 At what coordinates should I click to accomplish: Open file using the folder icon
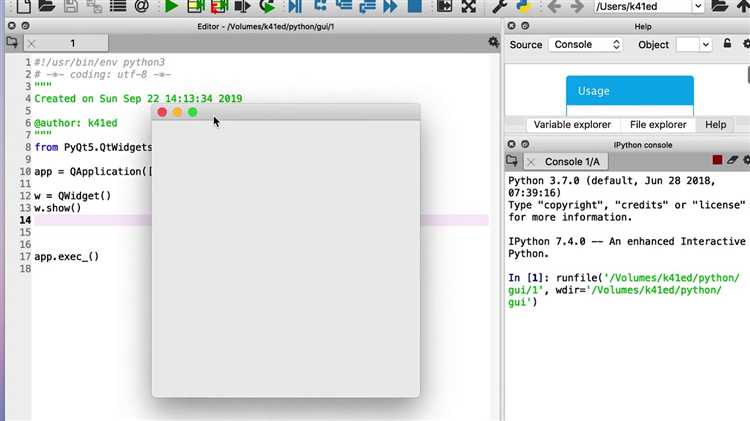tap(45, 6)
